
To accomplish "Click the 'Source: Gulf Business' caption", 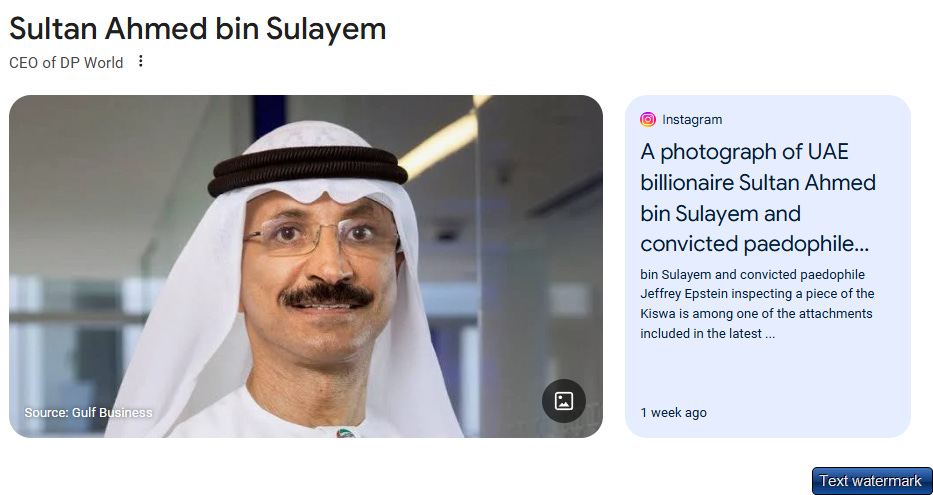I will pyautogui.click(x=88, y=412).
